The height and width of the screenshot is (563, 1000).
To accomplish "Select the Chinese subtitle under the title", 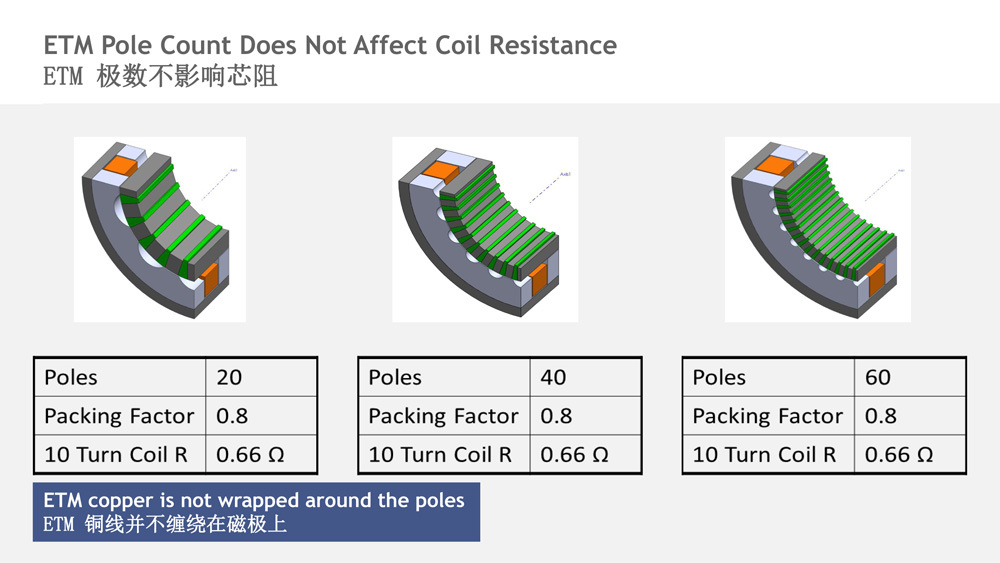I will click(160, 77).
